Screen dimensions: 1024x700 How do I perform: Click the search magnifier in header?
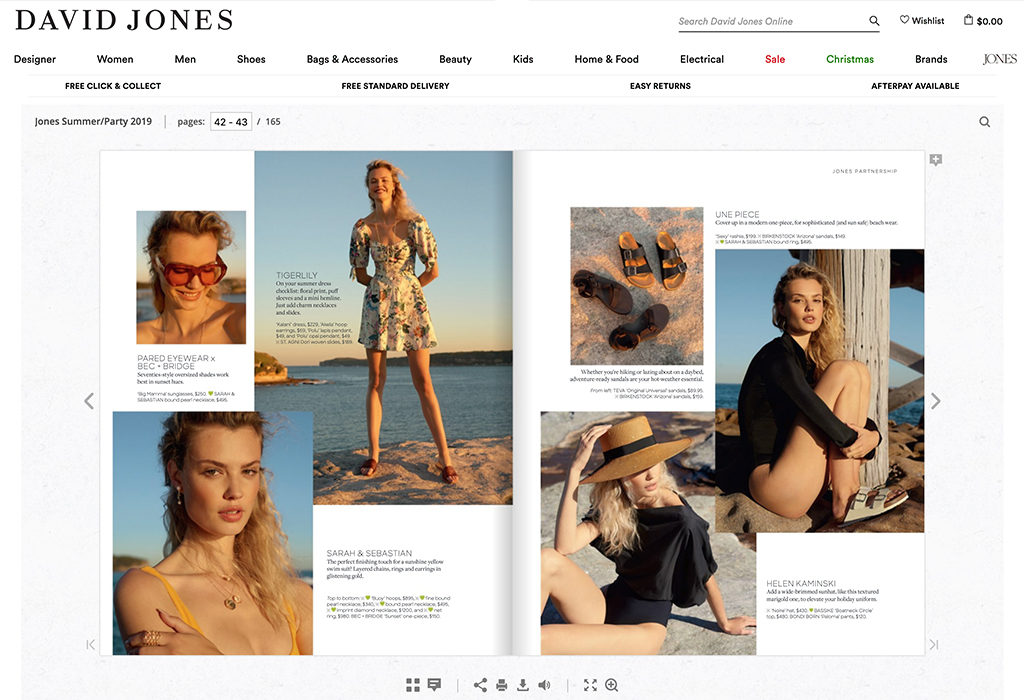(874, 21)
